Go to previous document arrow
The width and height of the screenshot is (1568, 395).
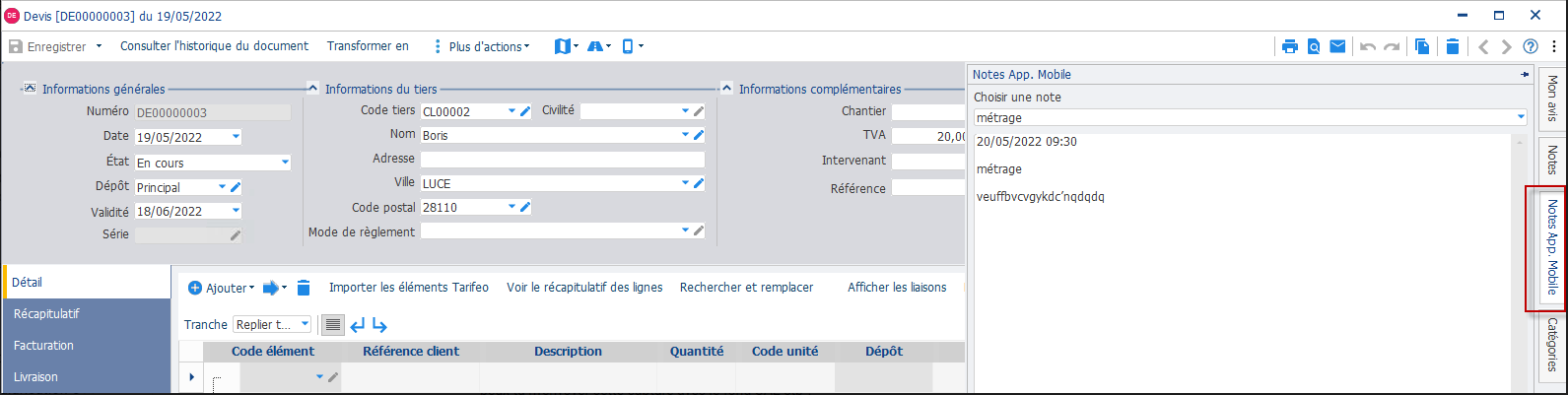1483,46
